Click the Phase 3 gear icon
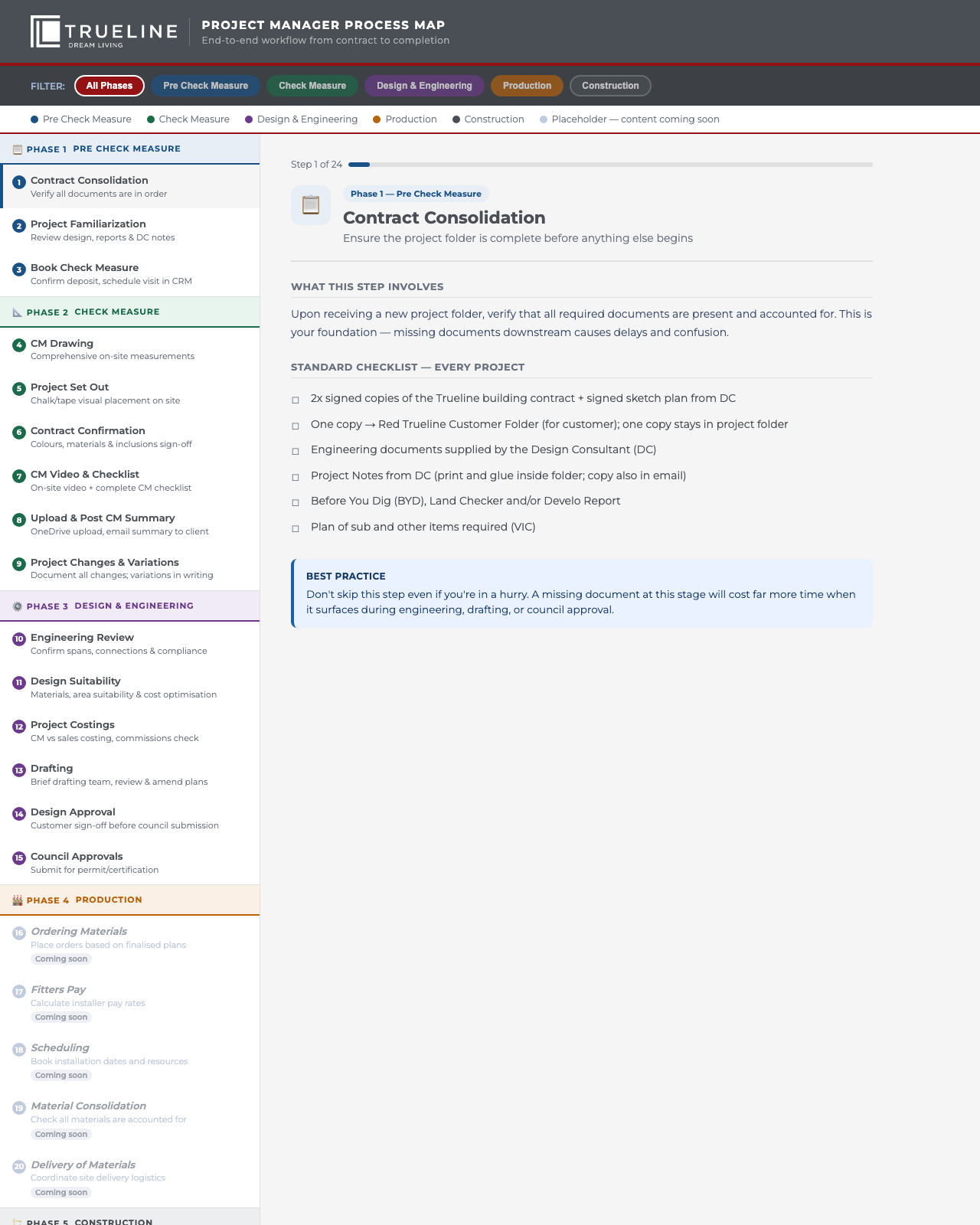980x1225 pixels. 18,606
